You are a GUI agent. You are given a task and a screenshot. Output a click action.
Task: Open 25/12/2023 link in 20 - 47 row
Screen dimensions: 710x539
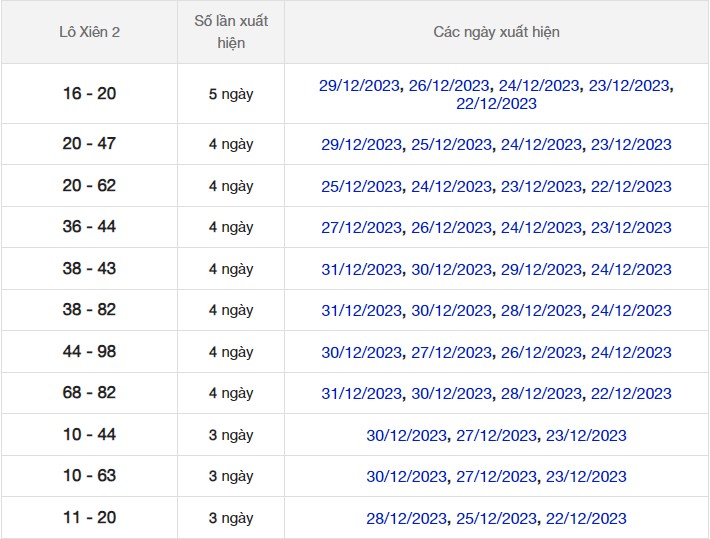[451, 145]
